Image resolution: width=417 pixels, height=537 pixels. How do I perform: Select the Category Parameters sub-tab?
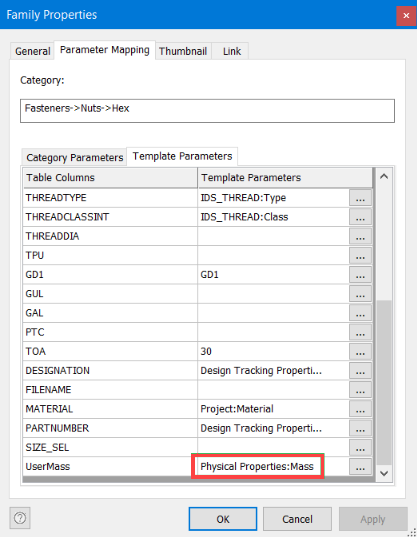[74, 158]
